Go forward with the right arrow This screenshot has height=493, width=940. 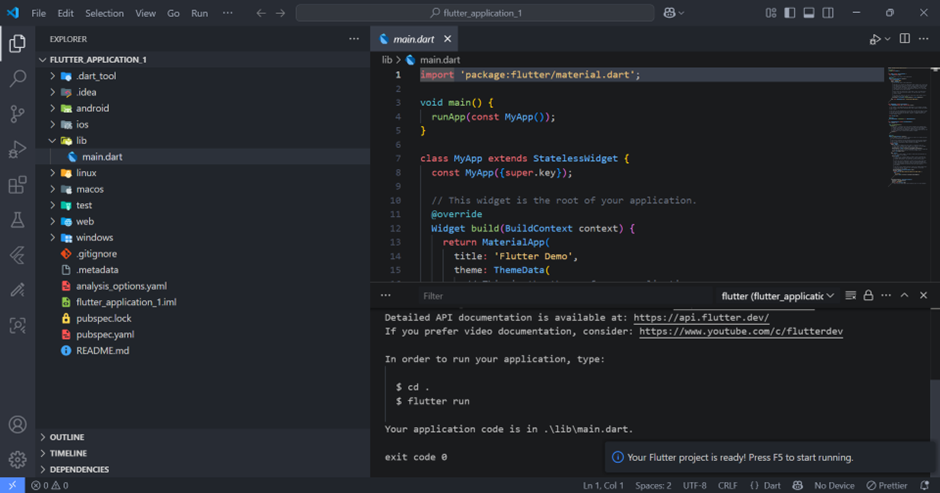(x=281, y=13)
